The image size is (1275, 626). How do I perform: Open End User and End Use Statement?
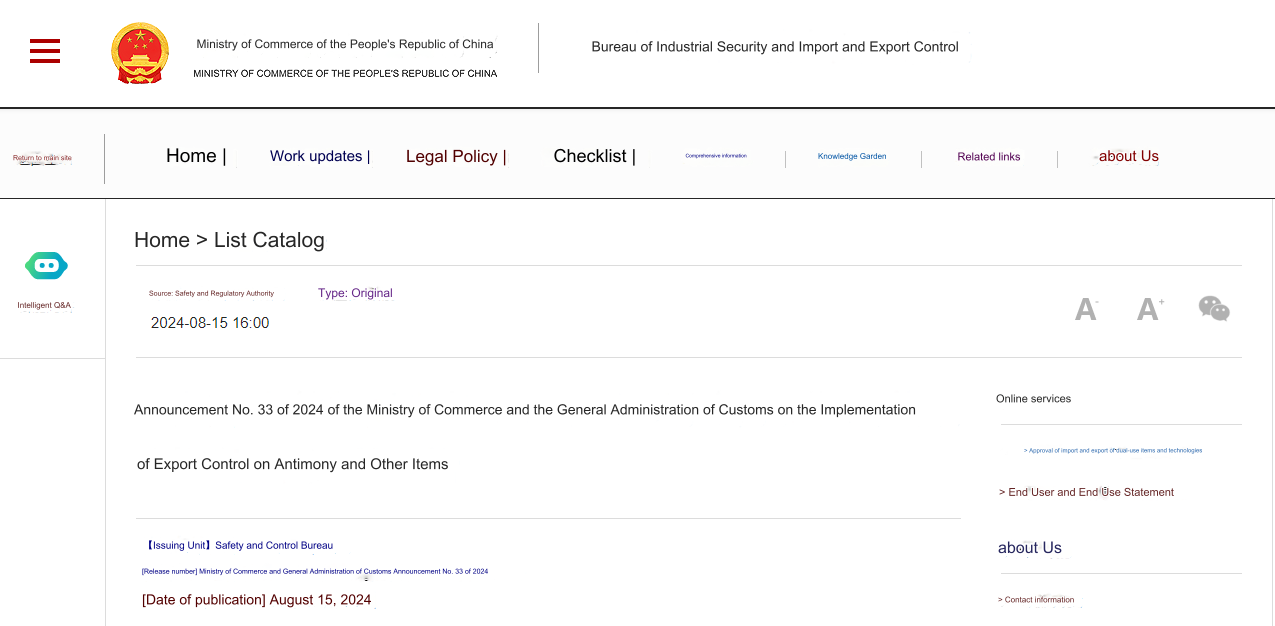click(1086, 492)
